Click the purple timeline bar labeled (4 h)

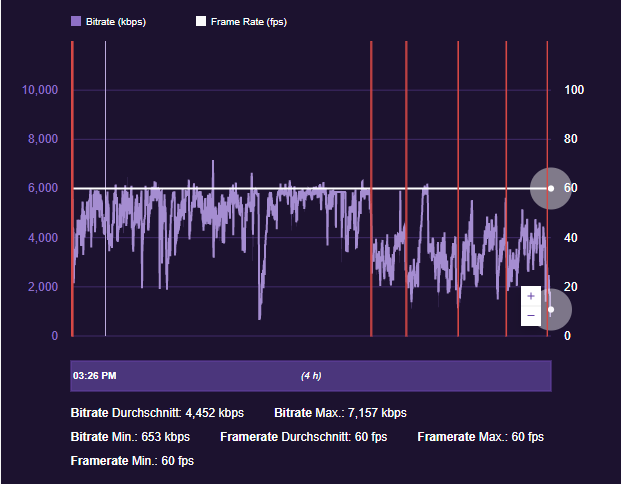pyautogui.click(x=311, y=376)
